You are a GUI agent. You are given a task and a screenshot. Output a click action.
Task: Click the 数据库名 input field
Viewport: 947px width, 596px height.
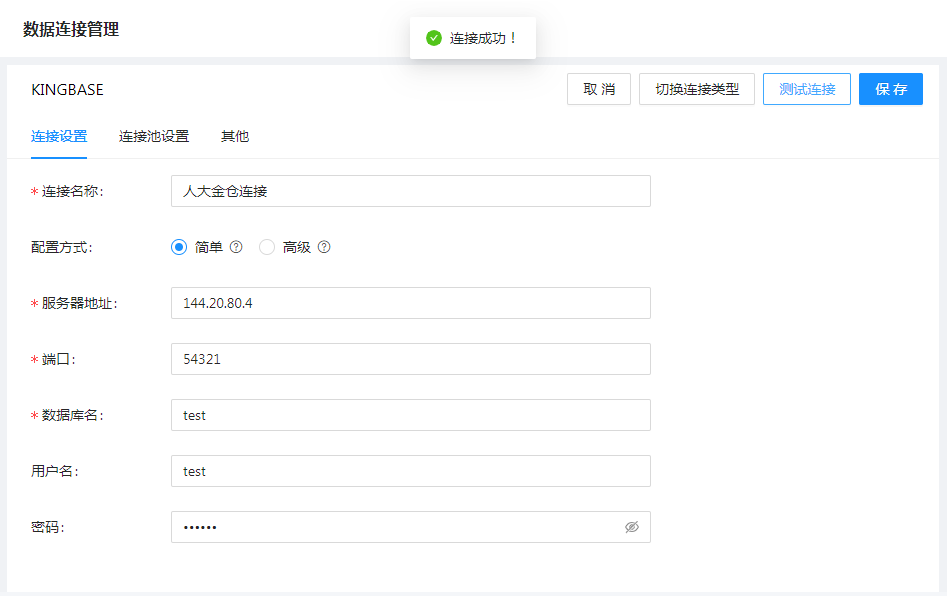(x=410, y=415)
